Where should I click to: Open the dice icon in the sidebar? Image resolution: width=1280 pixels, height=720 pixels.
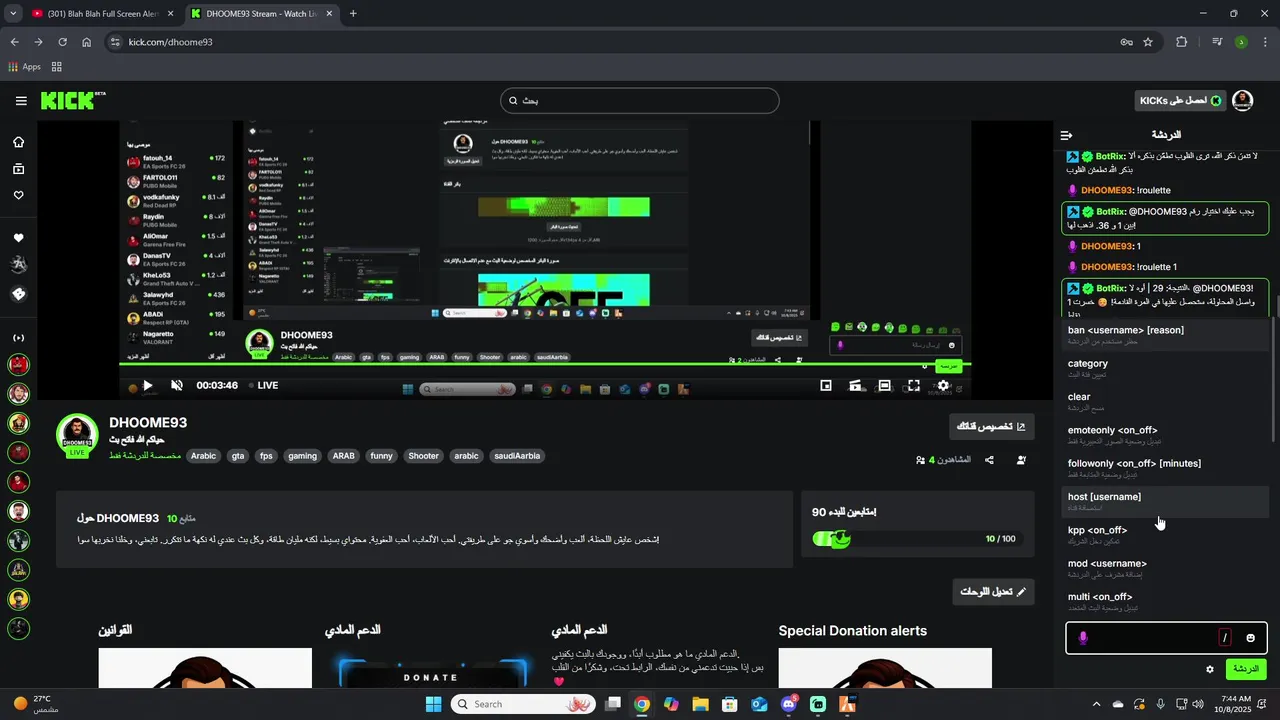click(18, 294)
